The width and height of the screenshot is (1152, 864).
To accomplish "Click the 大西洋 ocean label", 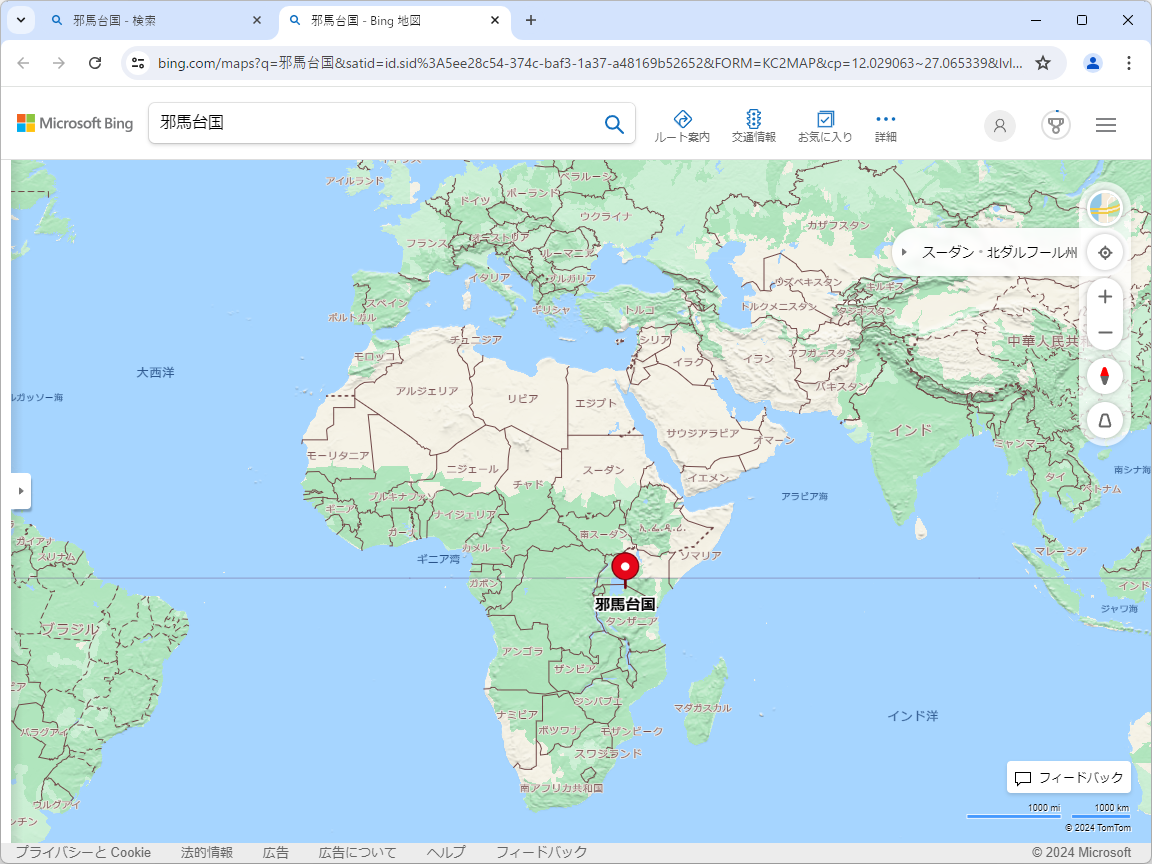I will (156, 372).
